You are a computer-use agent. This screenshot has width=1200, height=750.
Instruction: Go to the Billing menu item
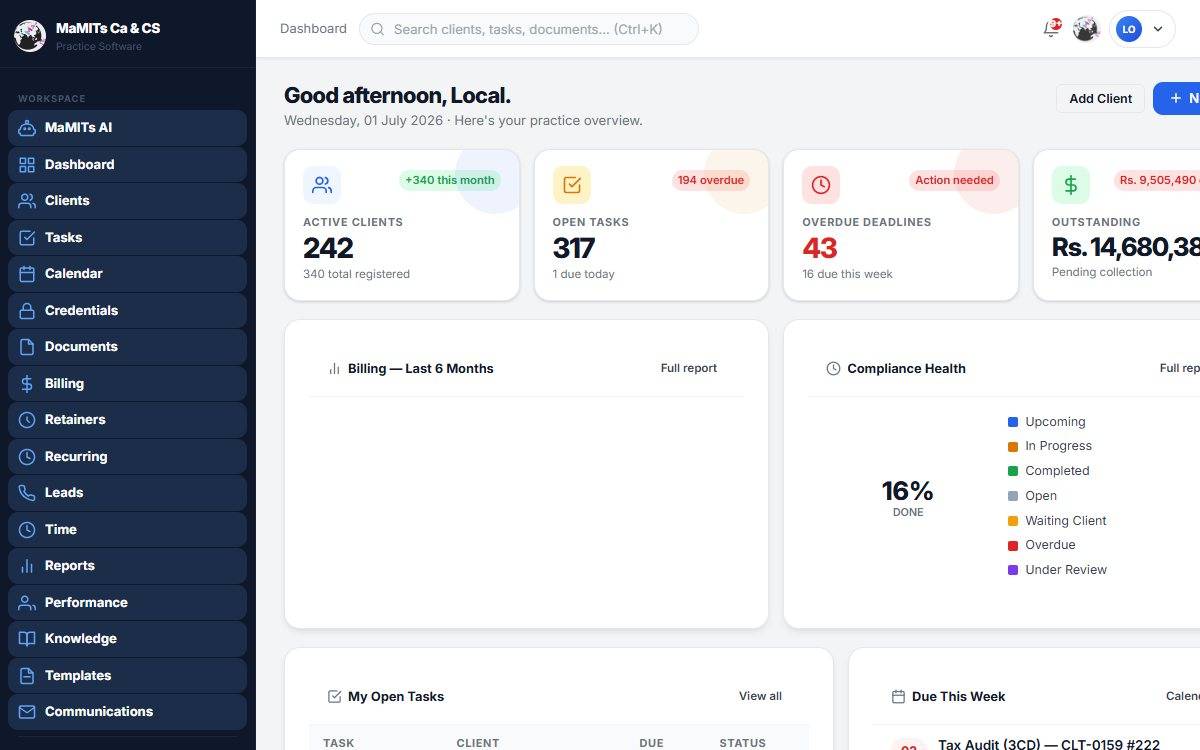pyautogui.click(x=127, y=384)
